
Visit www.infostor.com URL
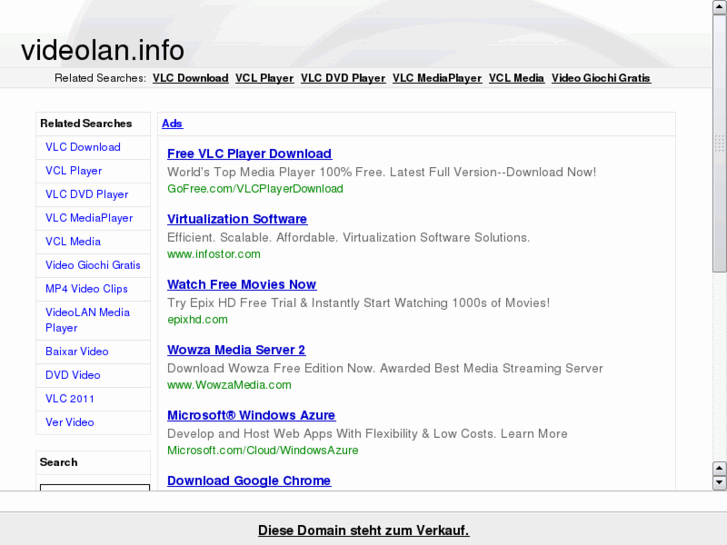[x=214, y=254]
